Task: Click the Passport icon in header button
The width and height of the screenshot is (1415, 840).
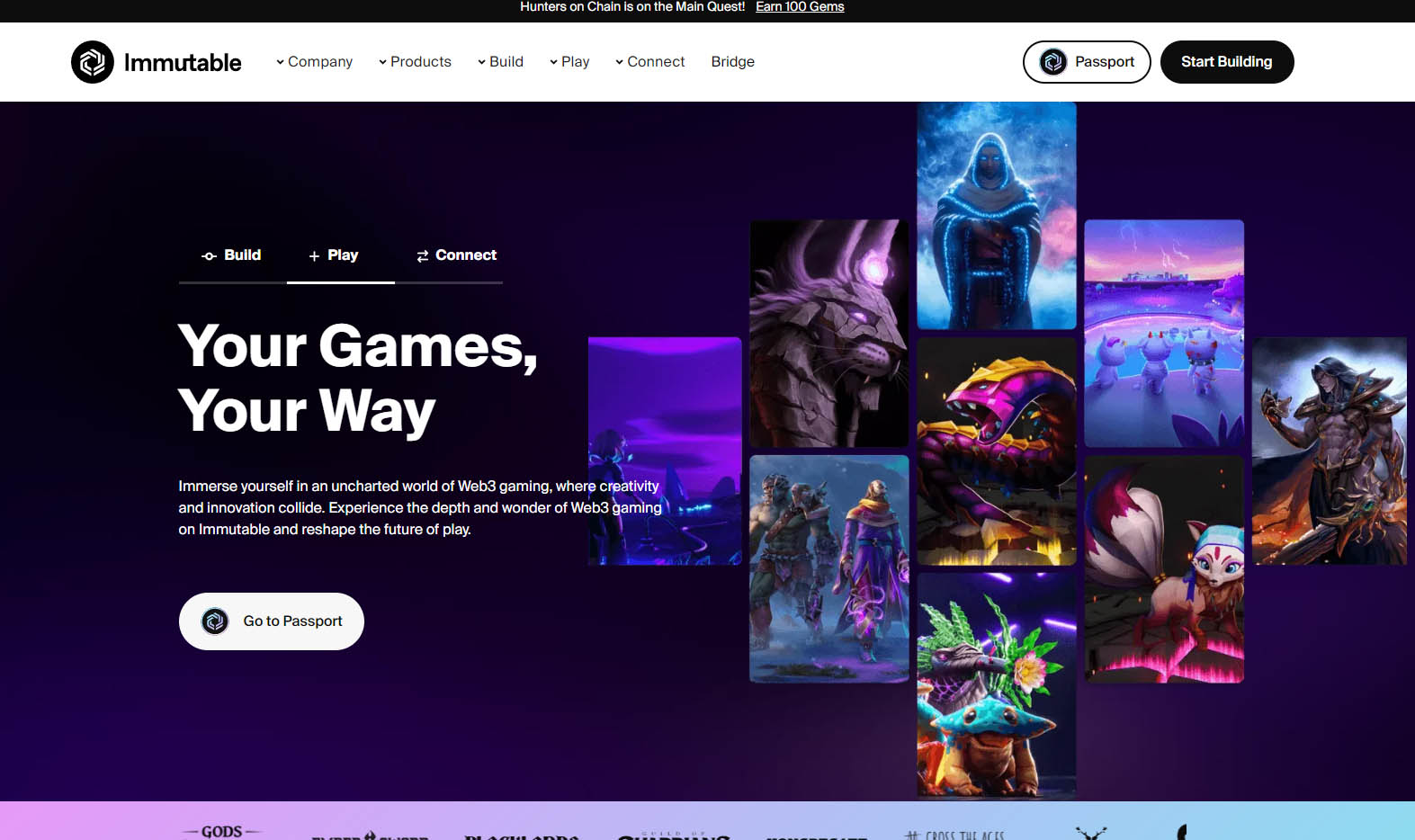Action: click(x=1052, y=62)
